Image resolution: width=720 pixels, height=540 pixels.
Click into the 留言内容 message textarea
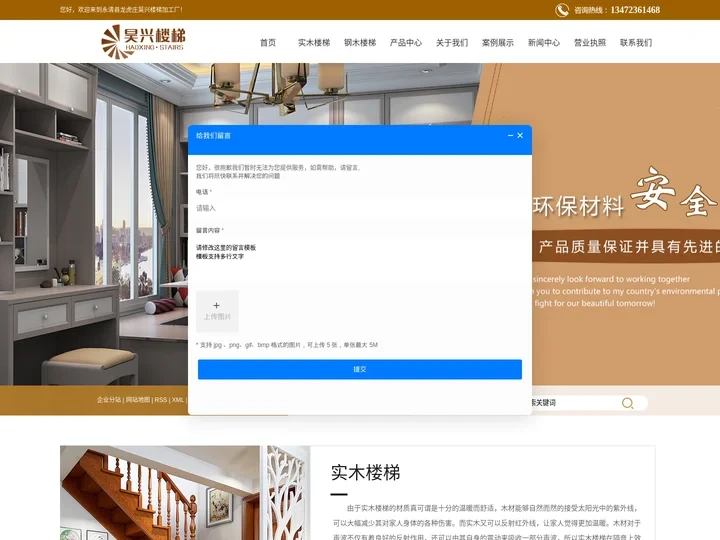tap(360, 260)
